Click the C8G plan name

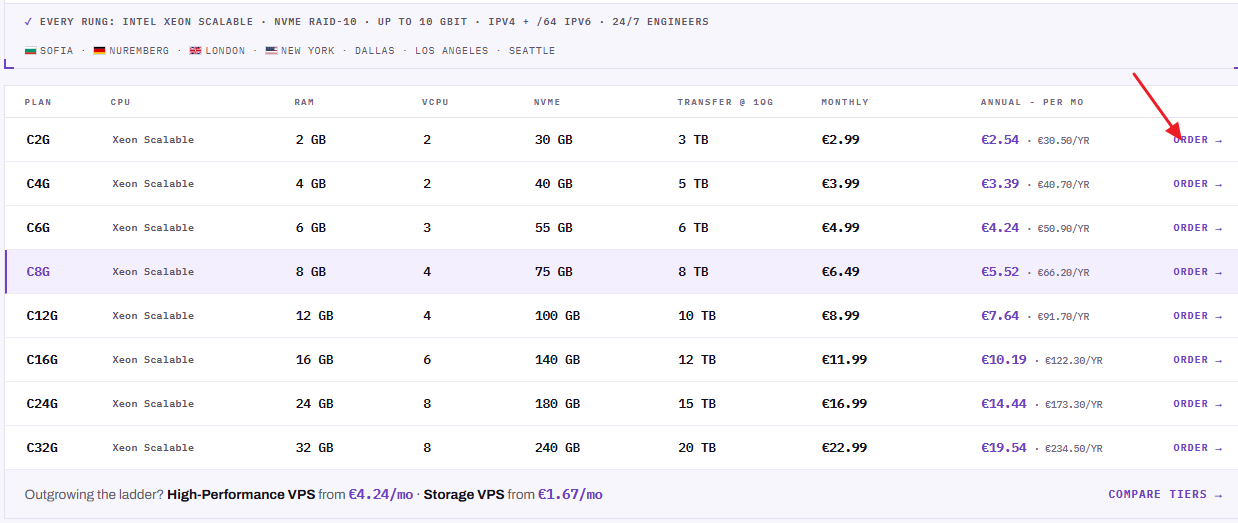38,272
